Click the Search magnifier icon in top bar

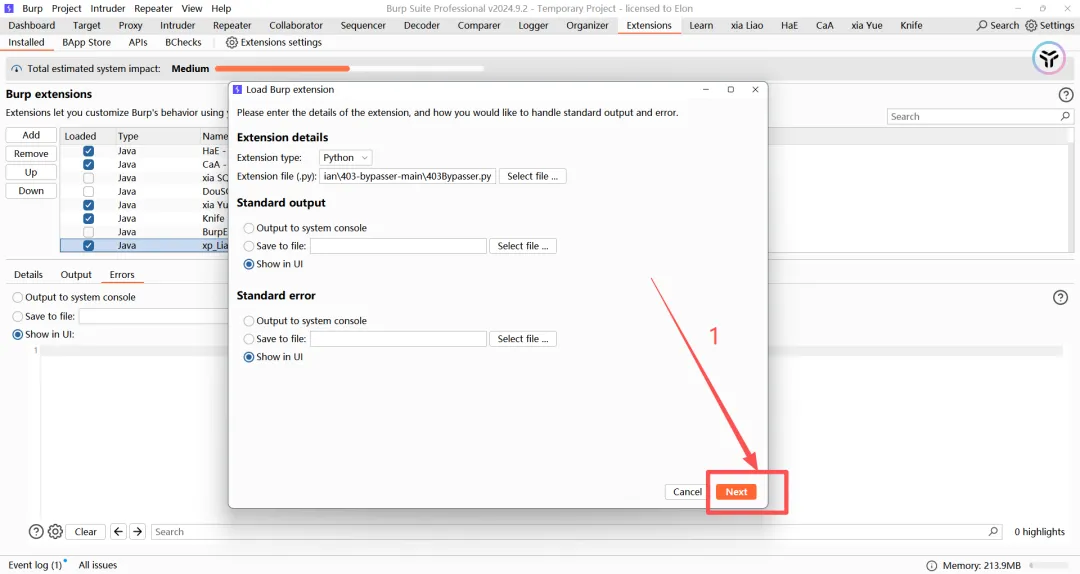tap(982, 25)
